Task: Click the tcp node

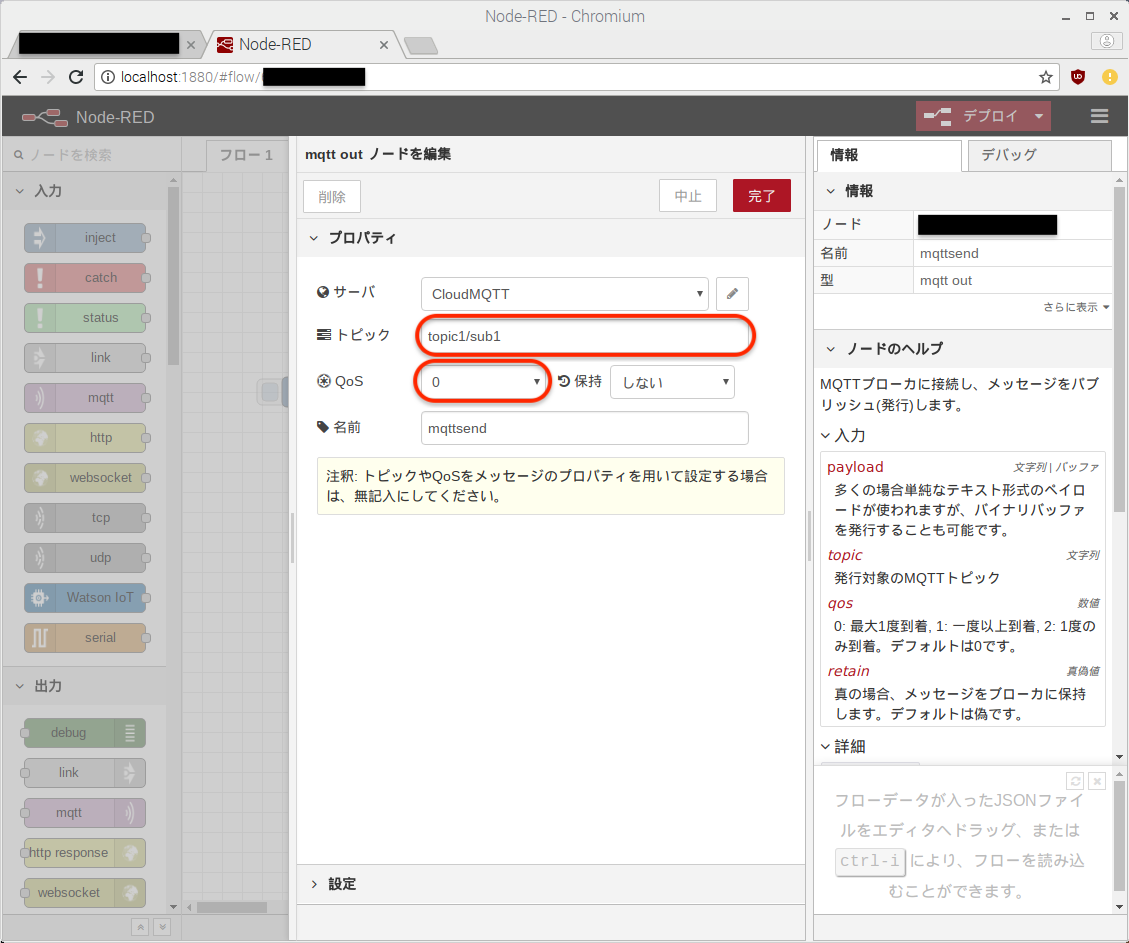Action: click(85, 518)
